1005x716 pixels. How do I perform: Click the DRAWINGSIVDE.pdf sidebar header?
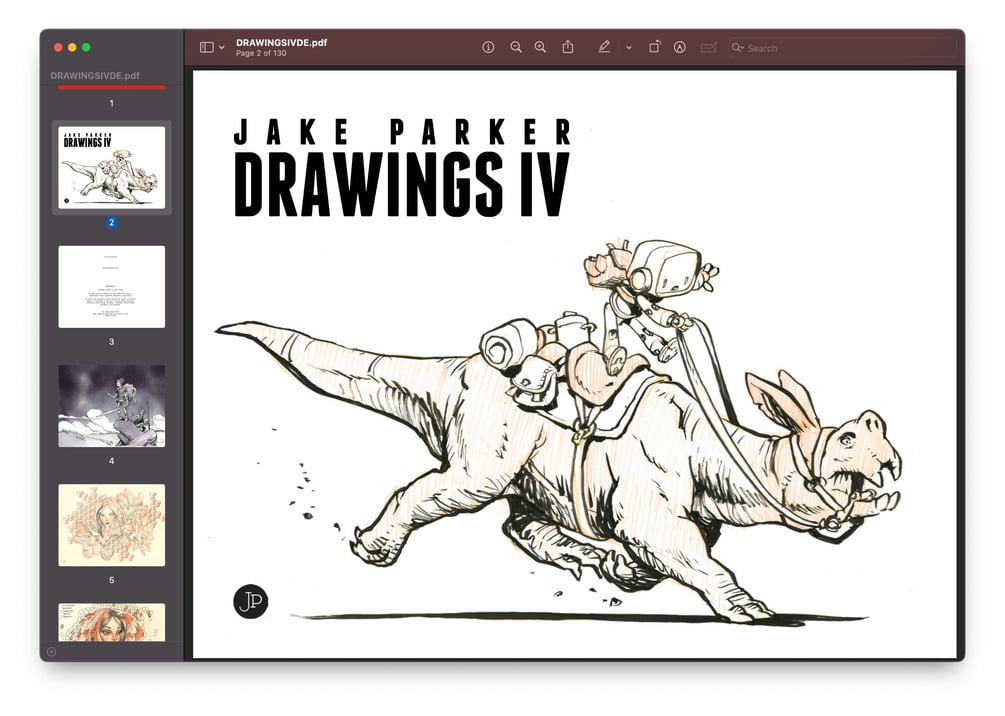click(95, 76)
